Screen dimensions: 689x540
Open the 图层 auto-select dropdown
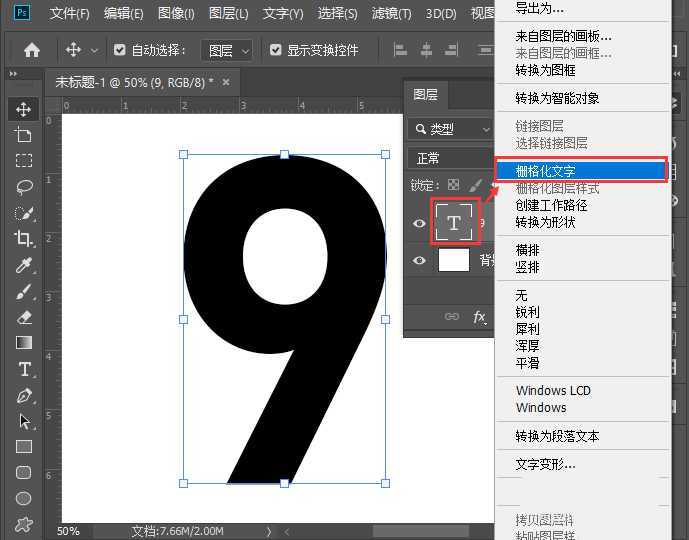(x=229, y=50)
